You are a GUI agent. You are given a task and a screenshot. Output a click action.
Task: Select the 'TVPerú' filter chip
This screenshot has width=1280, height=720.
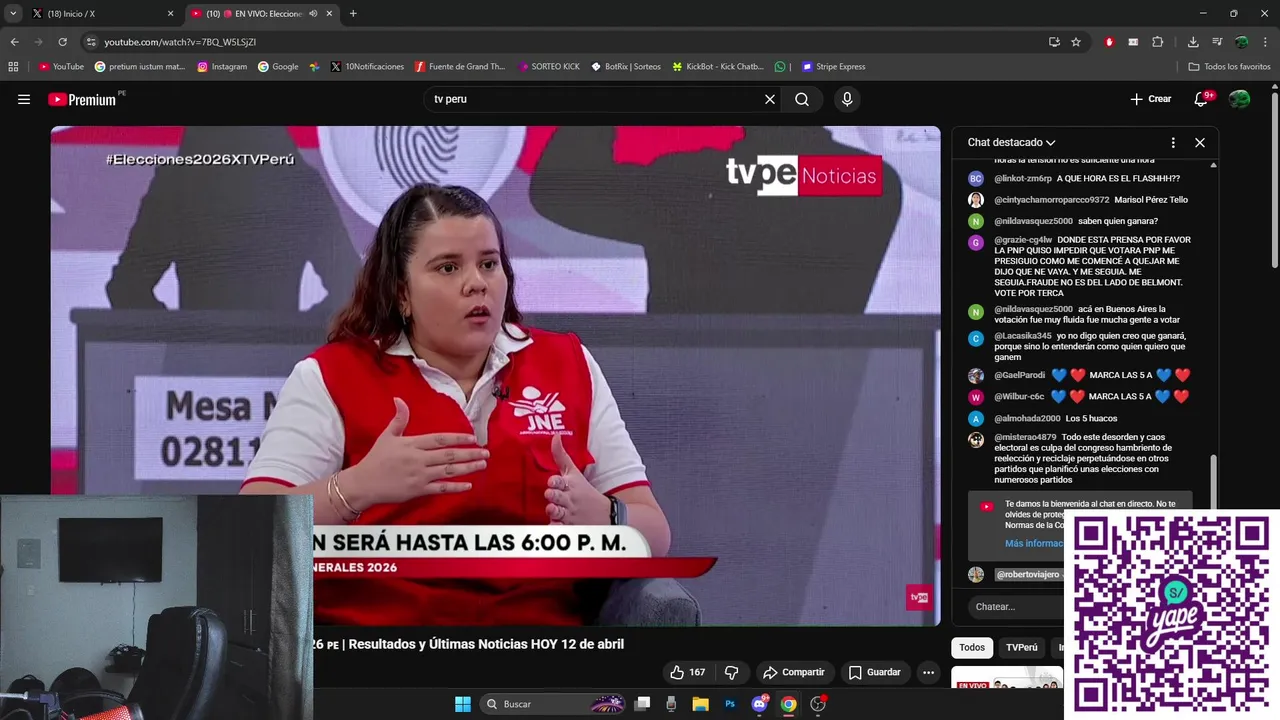(1022, 647)
